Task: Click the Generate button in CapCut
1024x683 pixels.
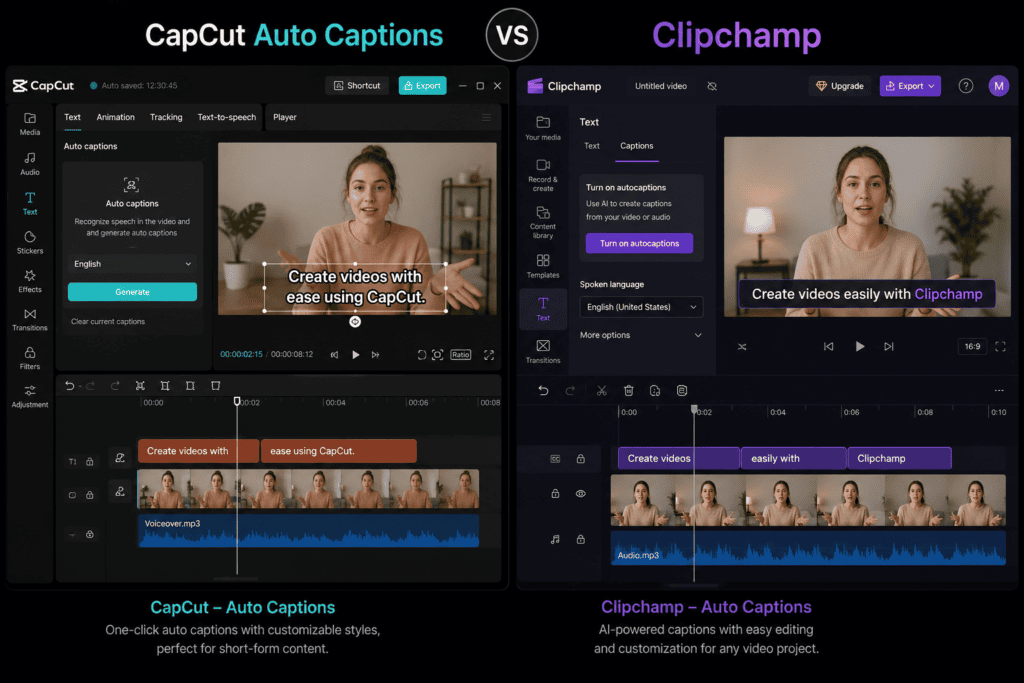Action: coord(132,292)
